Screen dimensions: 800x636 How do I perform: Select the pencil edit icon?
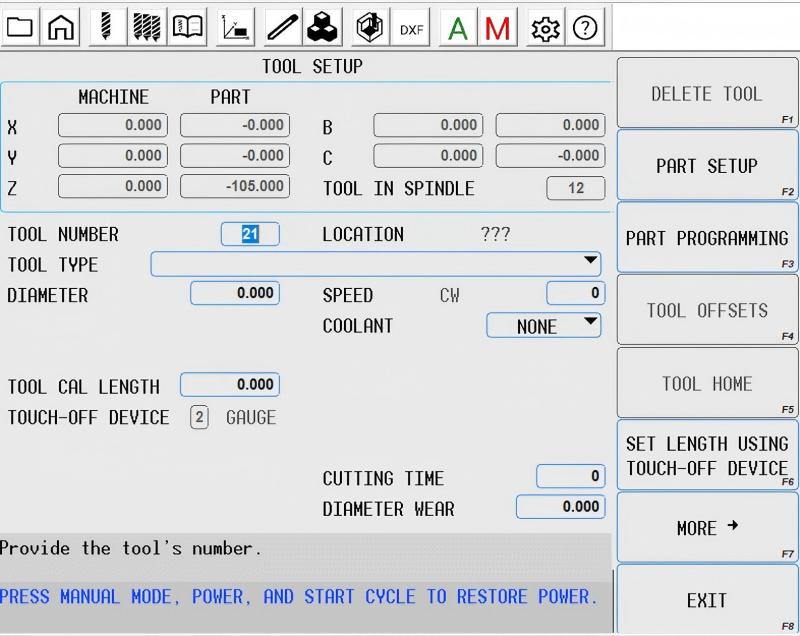click(x=281, y=27)
